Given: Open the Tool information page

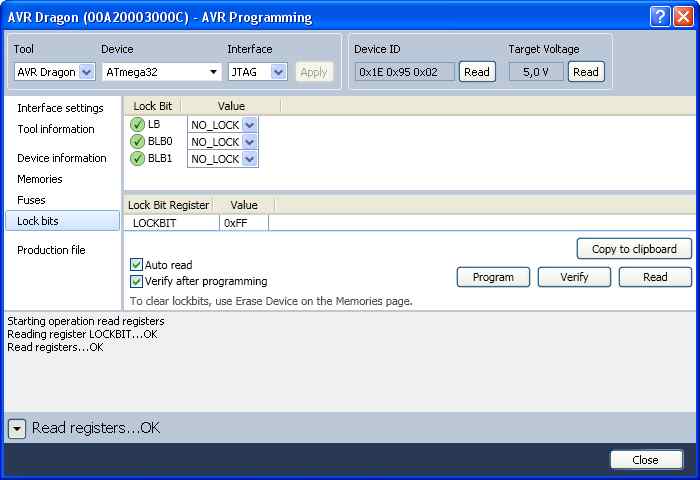Looking at the screenshot, I should [x=56, y=129].
